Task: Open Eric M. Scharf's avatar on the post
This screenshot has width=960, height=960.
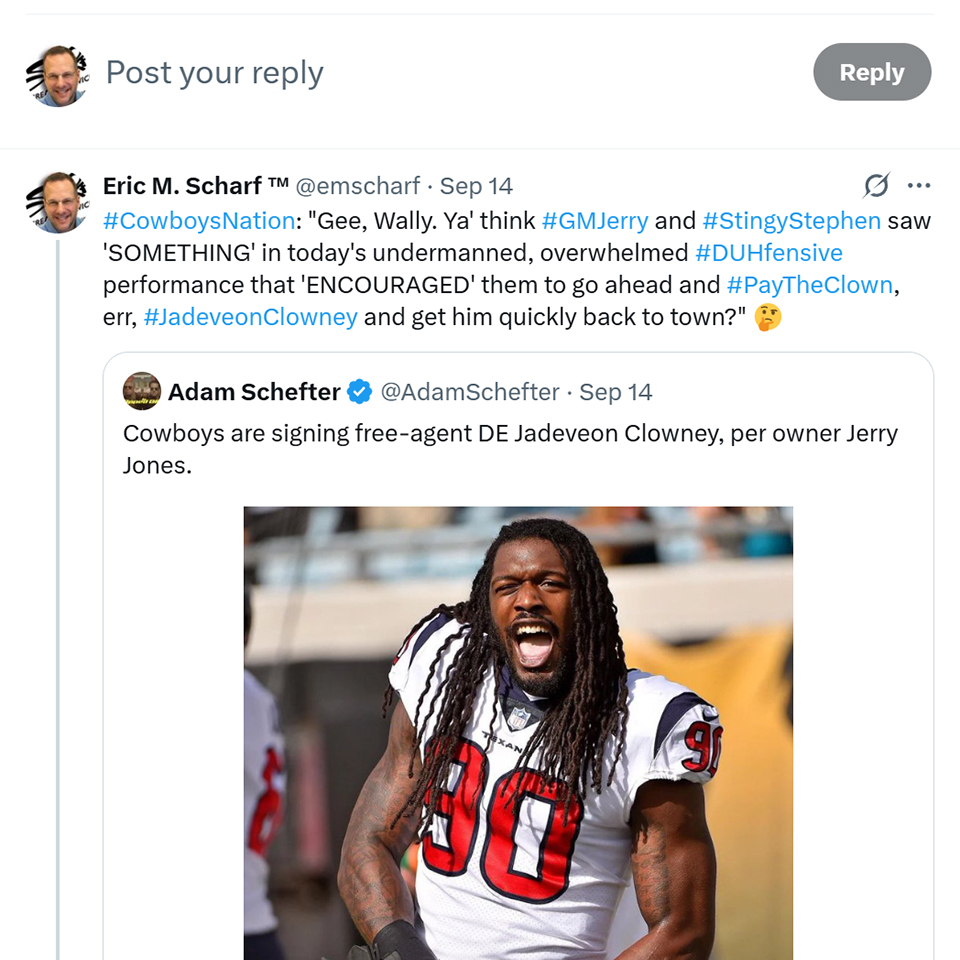Action: [x=58, y=202]
